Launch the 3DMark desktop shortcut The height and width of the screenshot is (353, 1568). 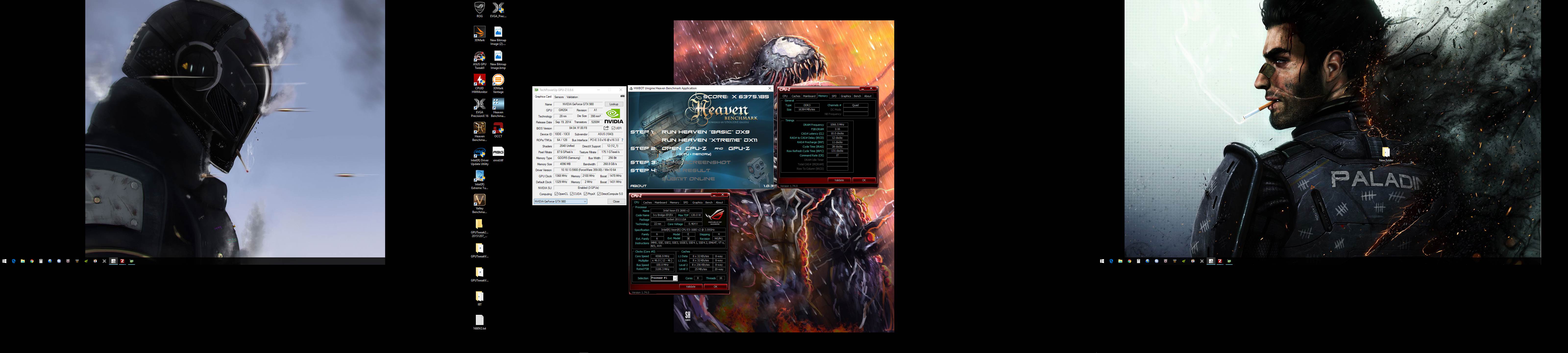click(x=480, y=34)
